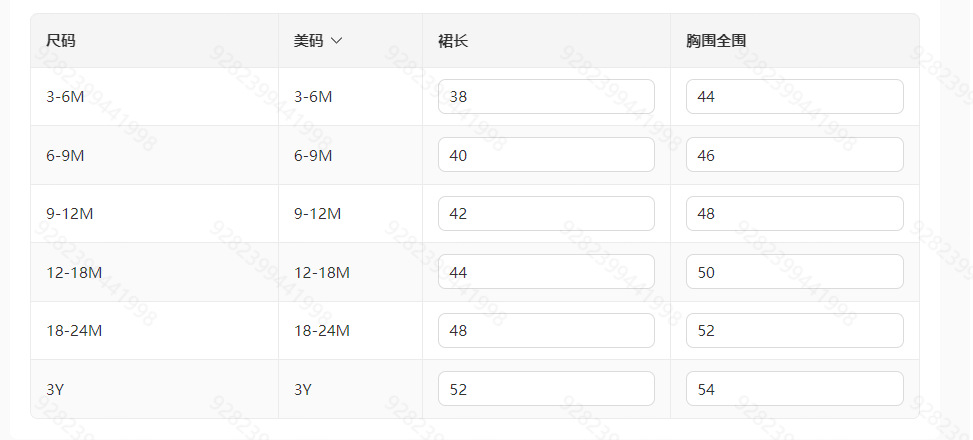Image resolution: width=973 pixels, height=440 pixels.
Task: Click 12-18M in the 尺码 column
Action: tap(74, 272)
